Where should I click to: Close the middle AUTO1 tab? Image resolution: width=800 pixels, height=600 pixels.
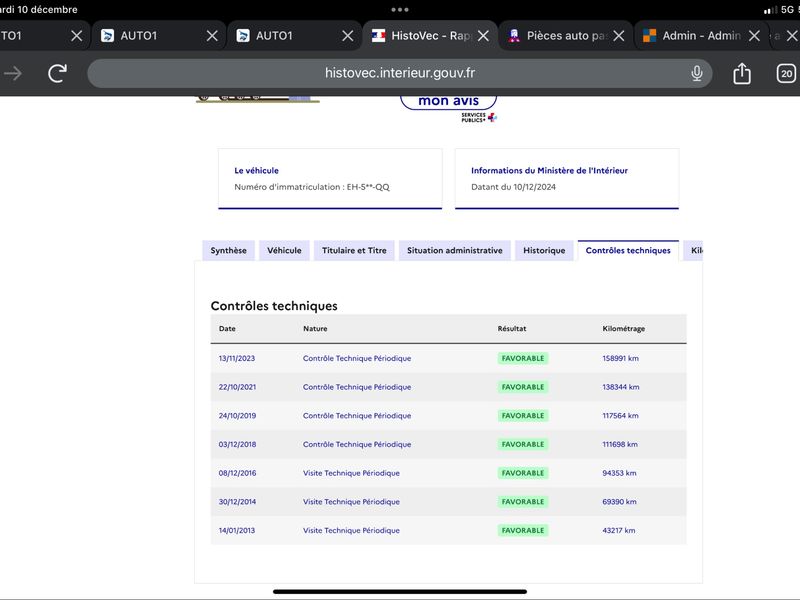pos(212,36)
